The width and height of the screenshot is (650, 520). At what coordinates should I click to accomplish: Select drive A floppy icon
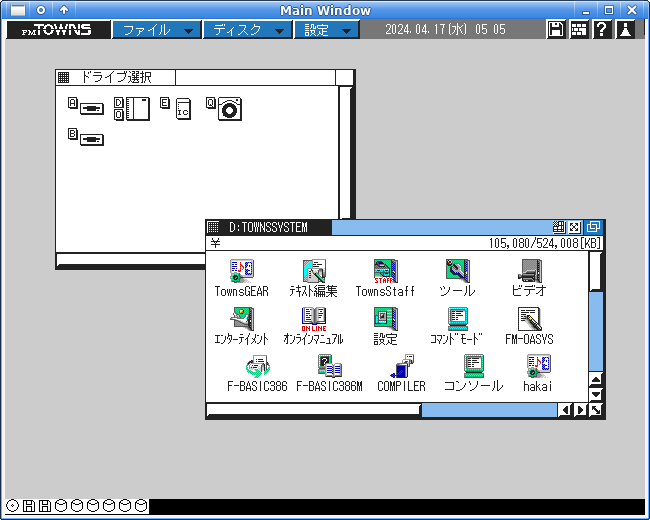[86, 107]
